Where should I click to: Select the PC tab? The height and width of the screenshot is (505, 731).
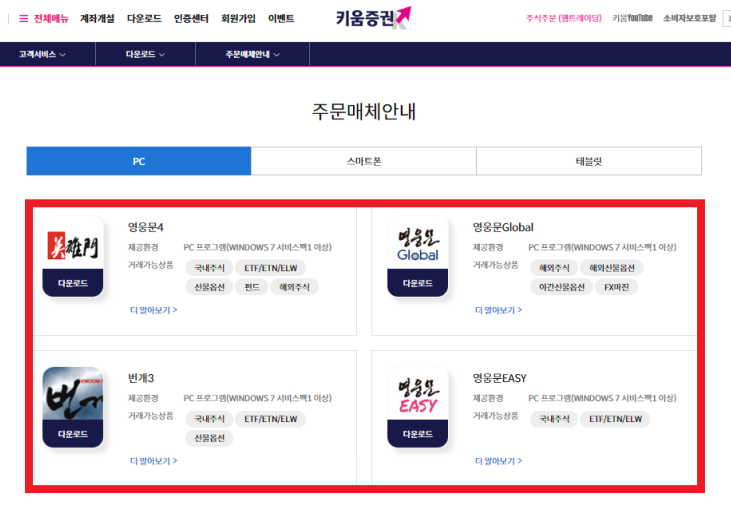[138, 161]
